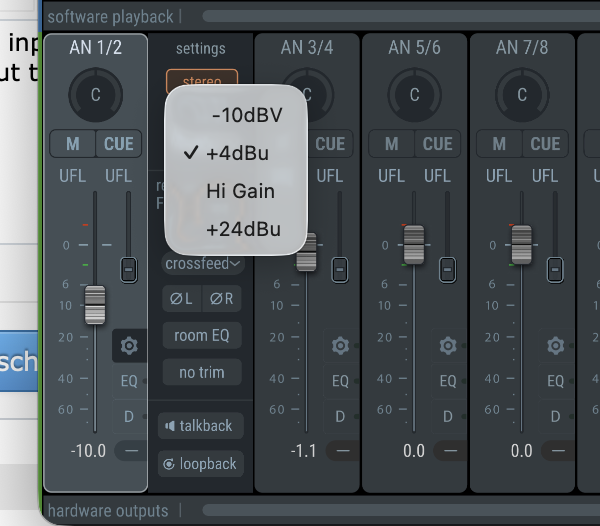
Task: Click the AN 7/8 main fader handle
Action: pyautogui.click(x=522, y=244)
